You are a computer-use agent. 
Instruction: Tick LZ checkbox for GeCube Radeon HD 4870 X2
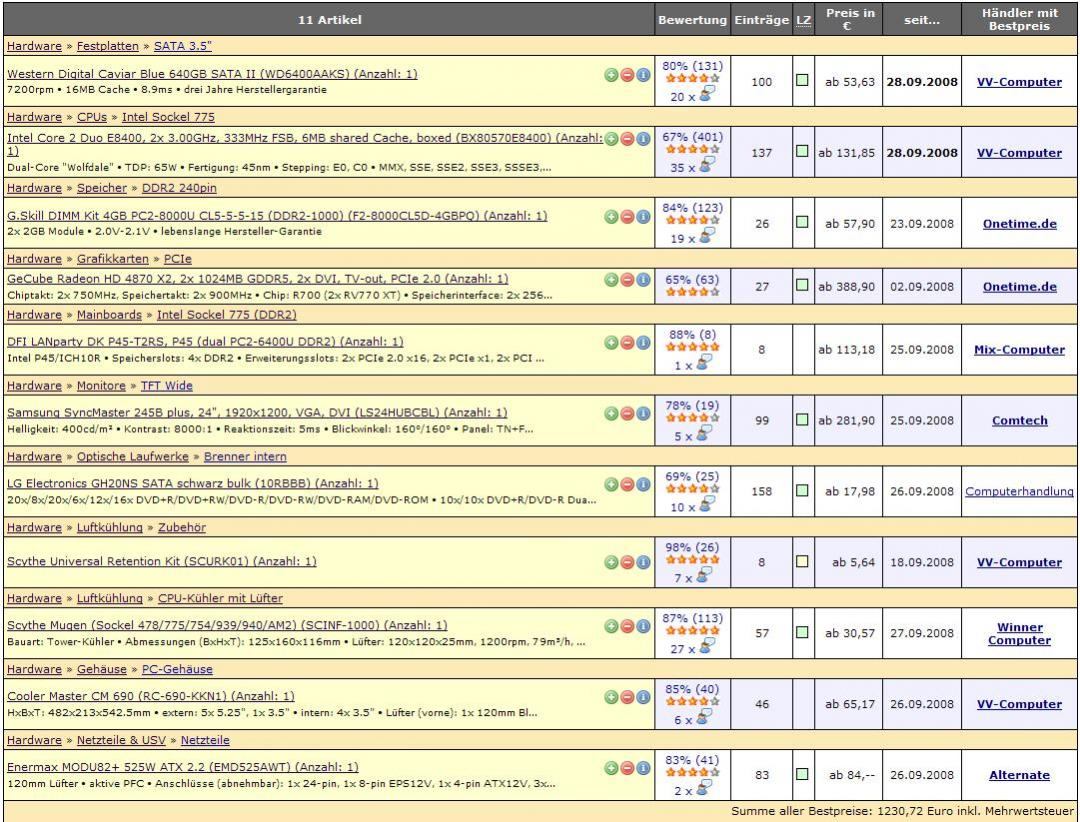click(x=802, y=285)
